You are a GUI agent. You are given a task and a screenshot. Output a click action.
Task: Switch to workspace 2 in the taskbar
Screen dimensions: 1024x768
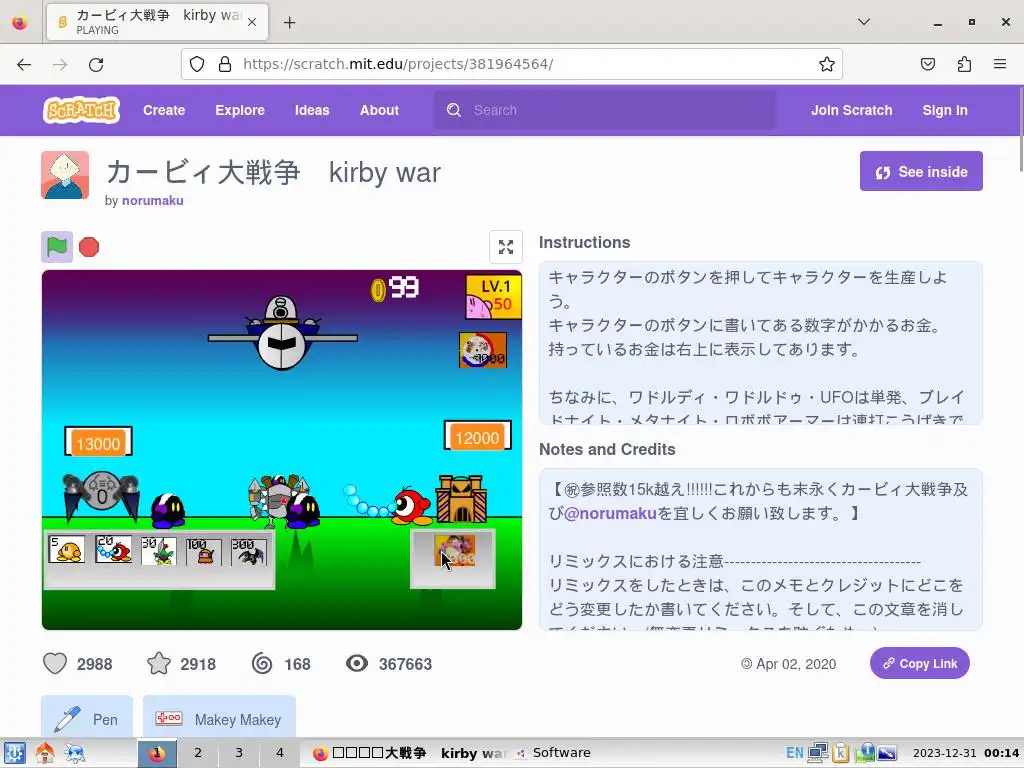point(198,753)
